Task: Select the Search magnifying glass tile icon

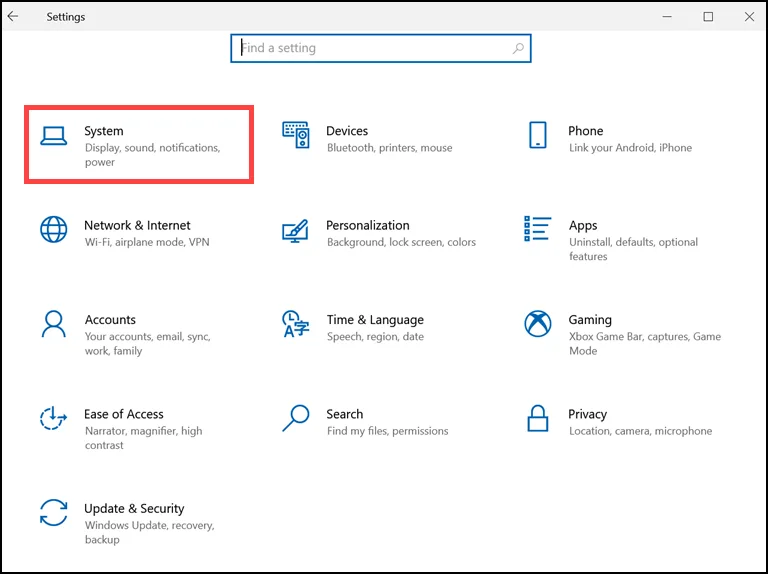Action: [x=296, y=418]
